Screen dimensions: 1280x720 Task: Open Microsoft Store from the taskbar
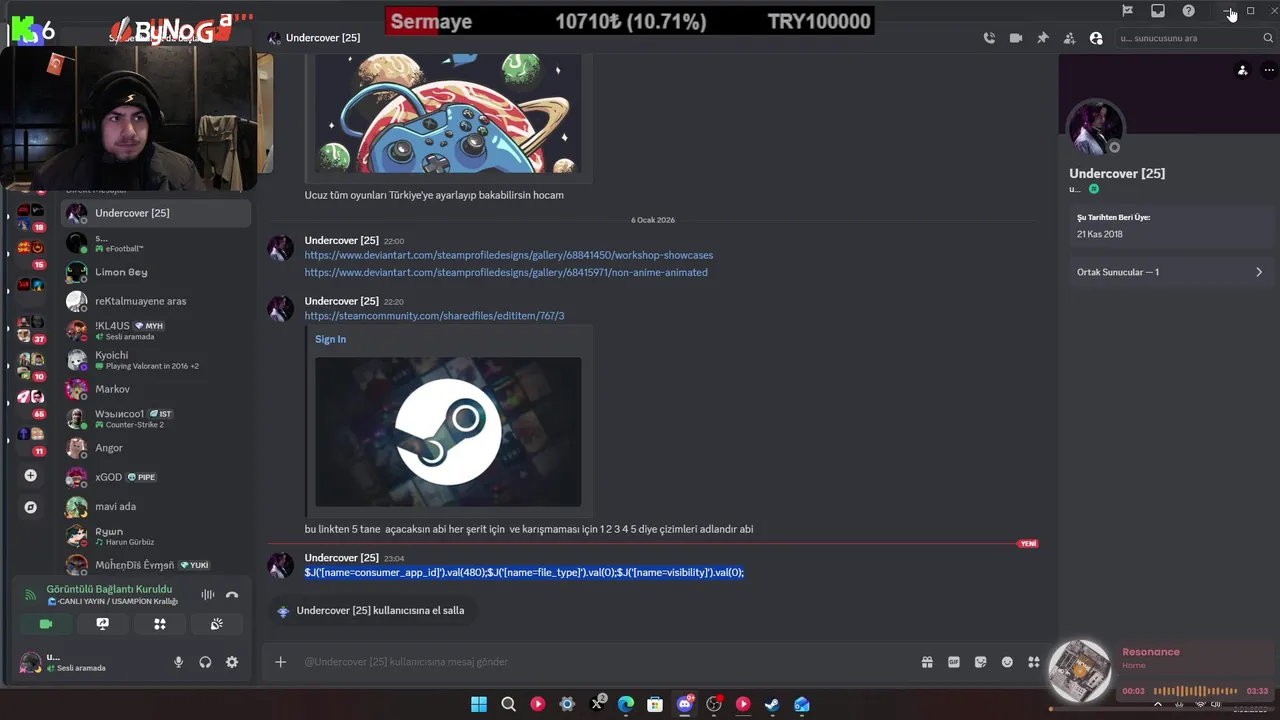click(655, 704)
